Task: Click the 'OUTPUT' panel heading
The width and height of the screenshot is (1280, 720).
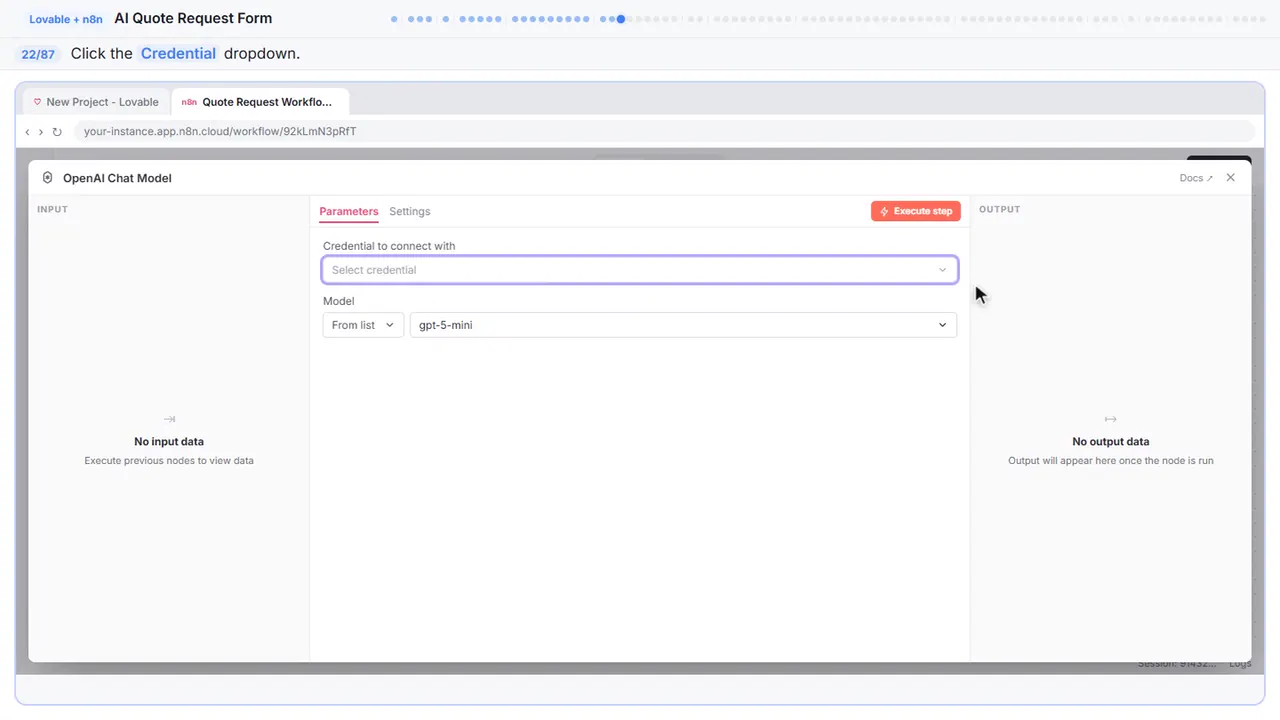Action: 999,209
